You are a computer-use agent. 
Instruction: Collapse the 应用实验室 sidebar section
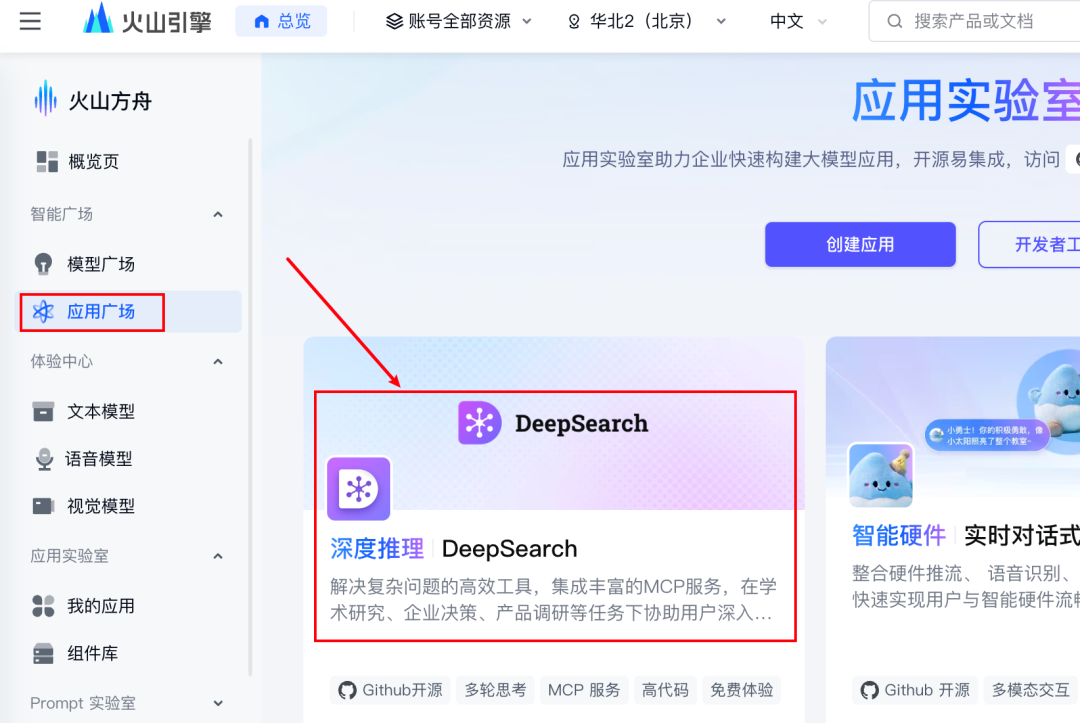[x=218, y=556]
